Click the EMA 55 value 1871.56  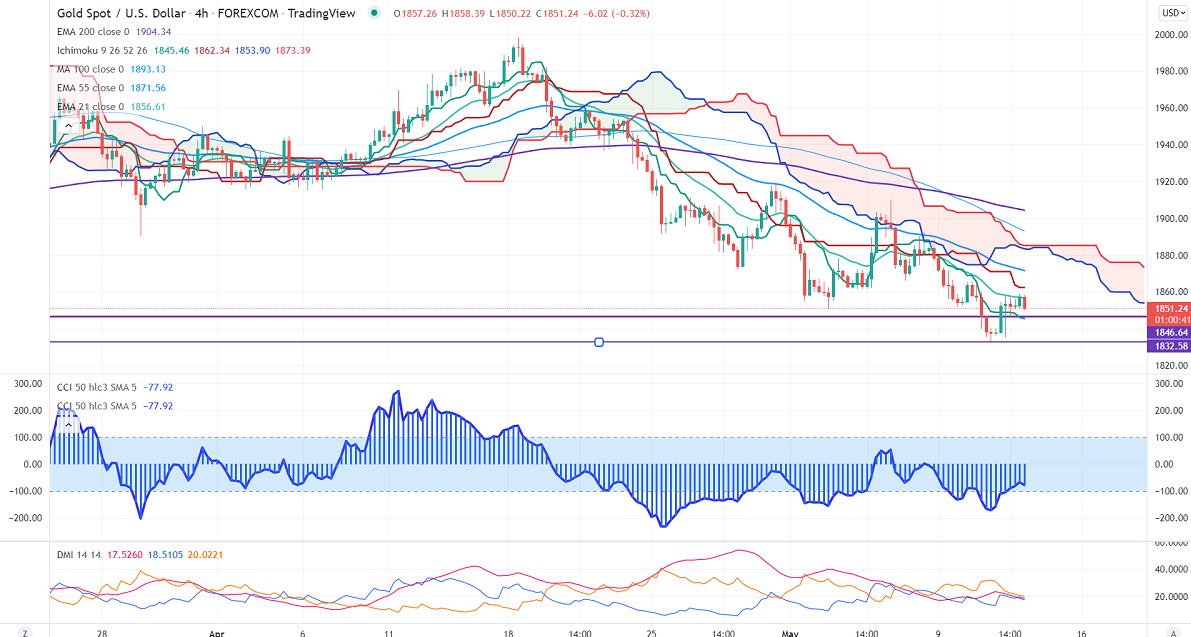(148, 88)
